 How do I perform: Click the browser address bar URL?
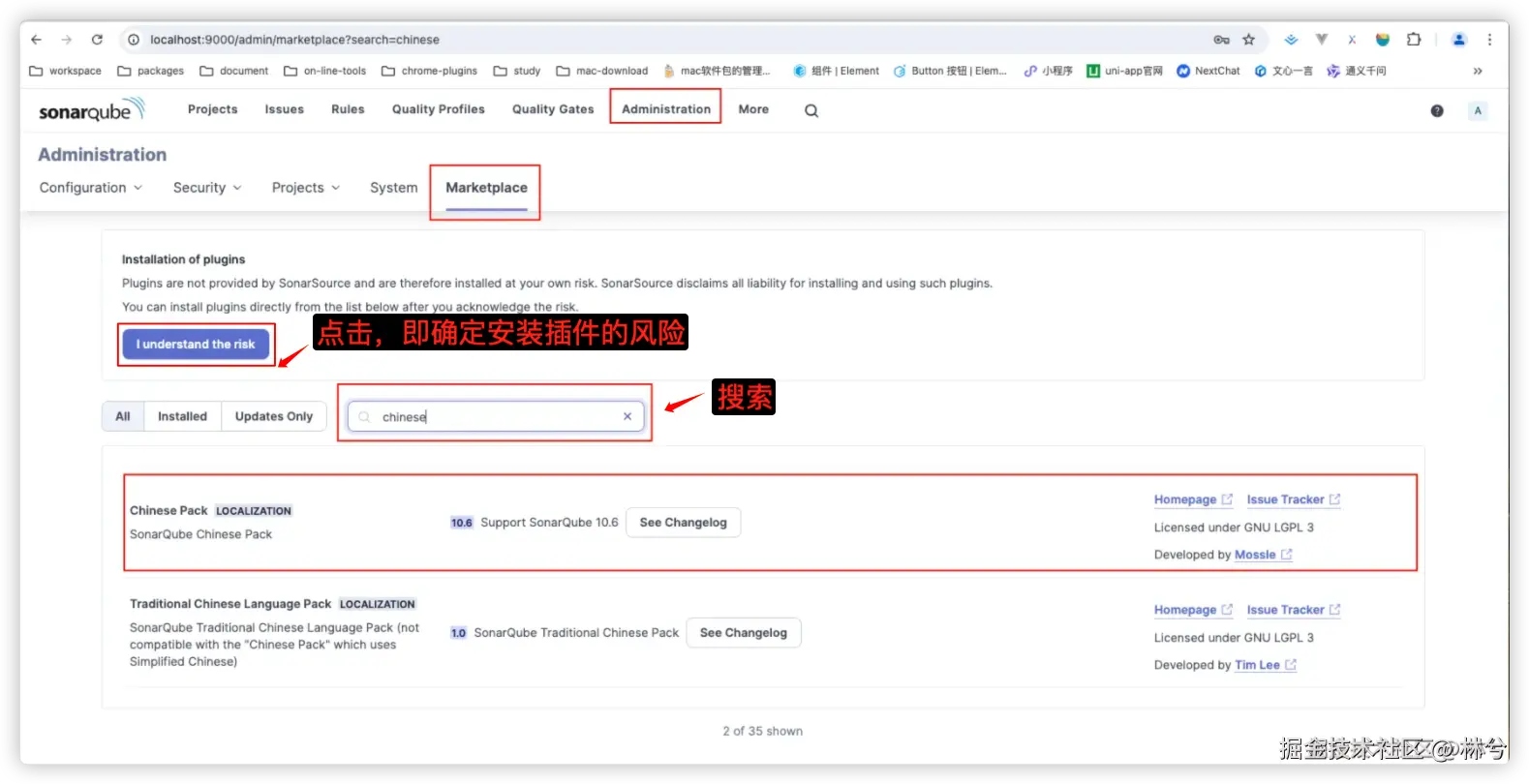(294, 40)
